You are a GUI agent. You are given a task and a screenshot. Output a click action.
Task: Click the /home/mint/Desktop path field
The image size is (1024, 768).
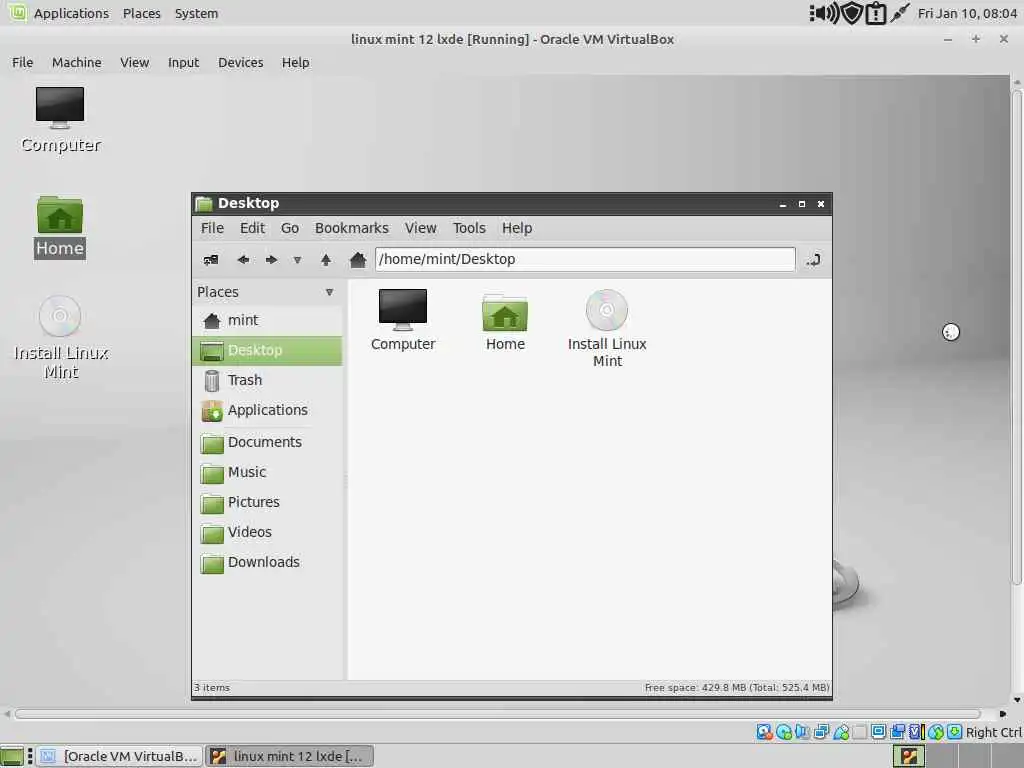(585, 259)
